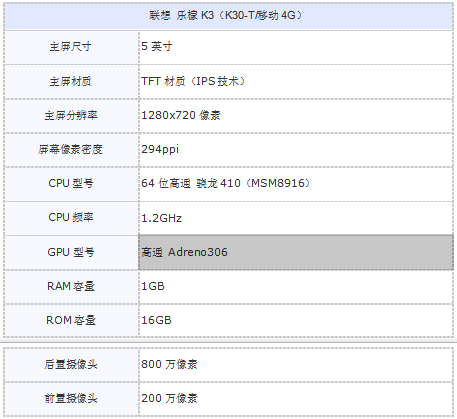Click the 联想 乐檬 K3 table header
457x419 pixels.
[x=228, y=16]
